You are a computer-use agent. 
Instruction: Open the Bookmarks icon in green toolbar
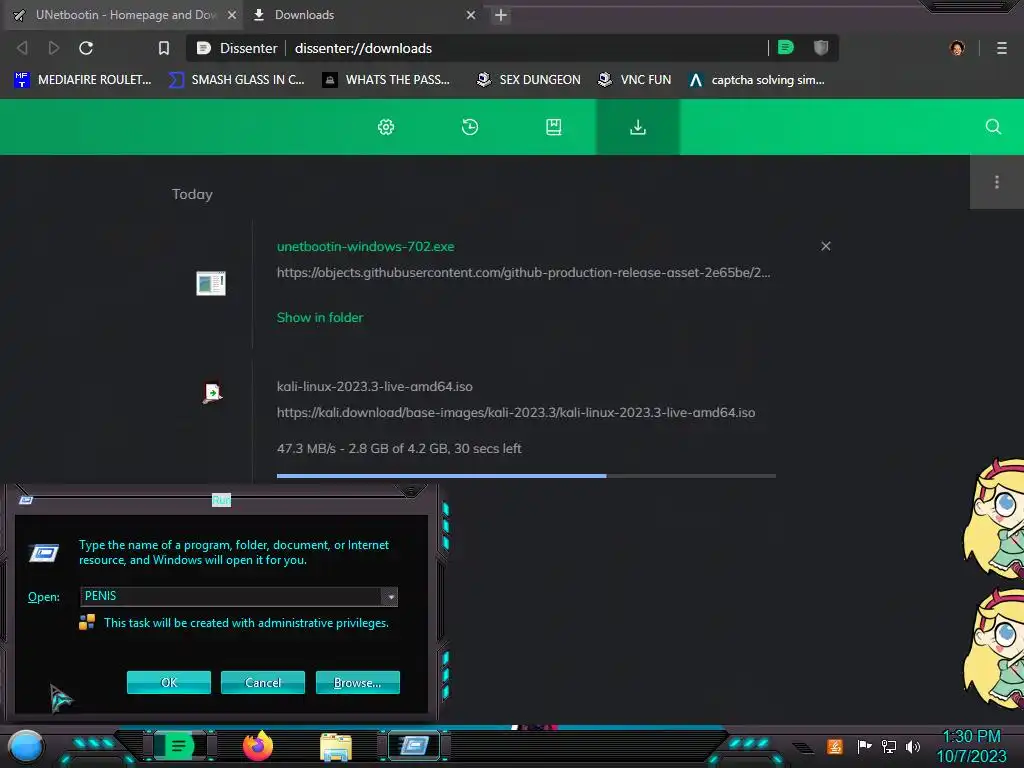(553, 127)
